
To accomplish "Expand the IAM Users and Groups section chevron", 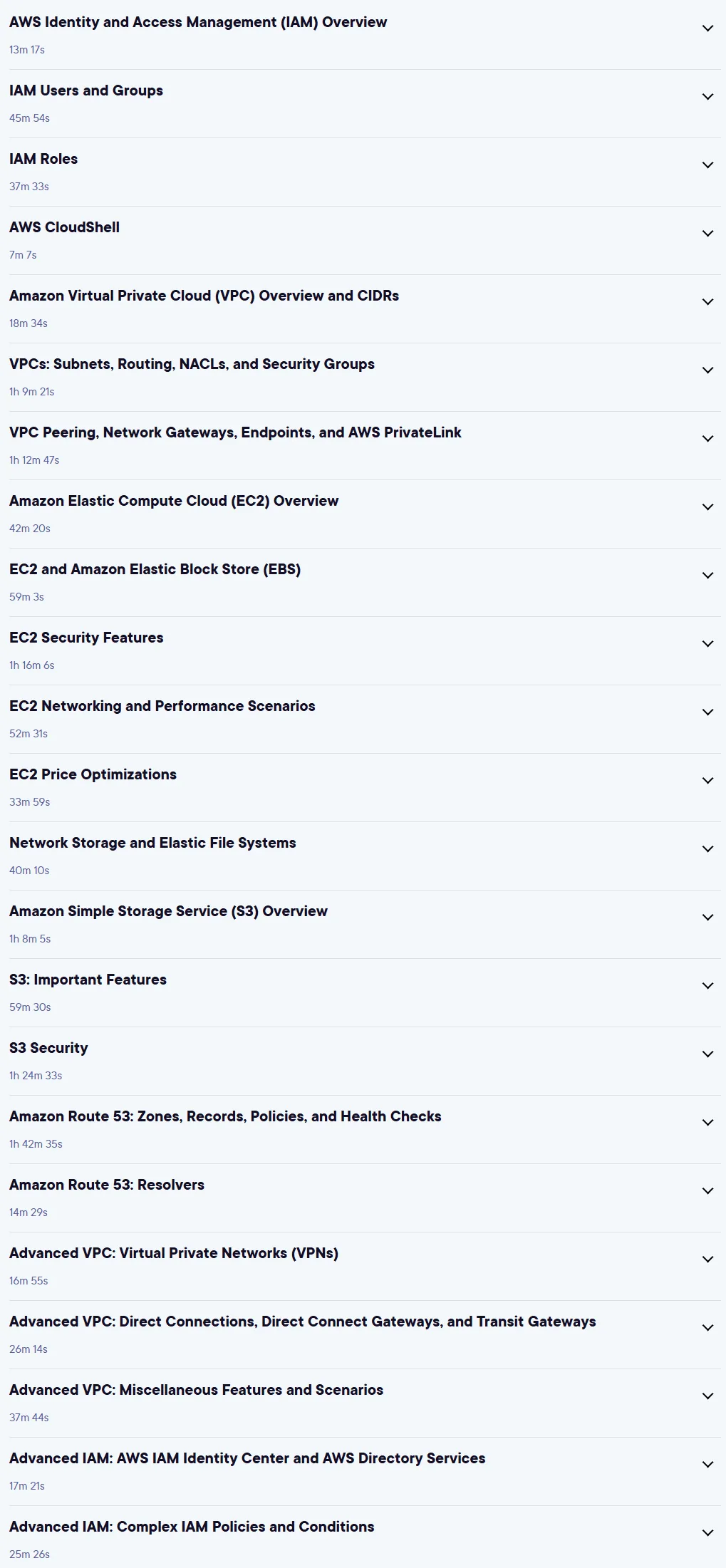I will tap(707, 97).
